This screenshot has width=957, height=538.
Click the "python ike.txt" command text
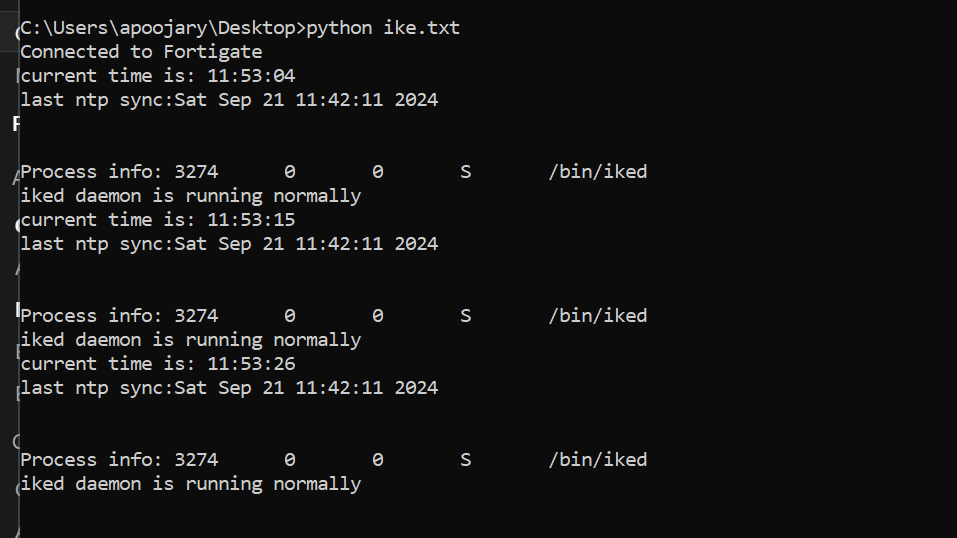[383, 28]
